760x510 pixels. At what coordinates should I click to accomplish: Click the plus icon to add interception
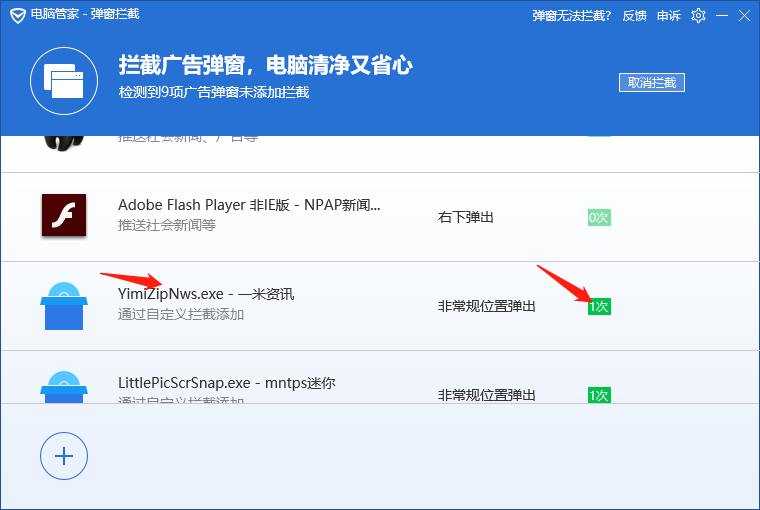click(x=64, y=456)
